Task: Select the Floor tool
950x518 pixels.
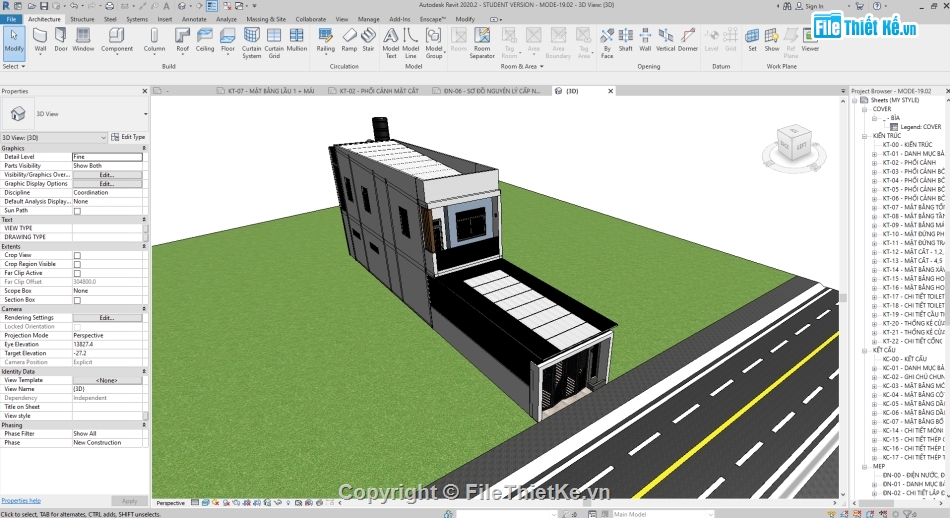Action: click(x=228, y=40)
